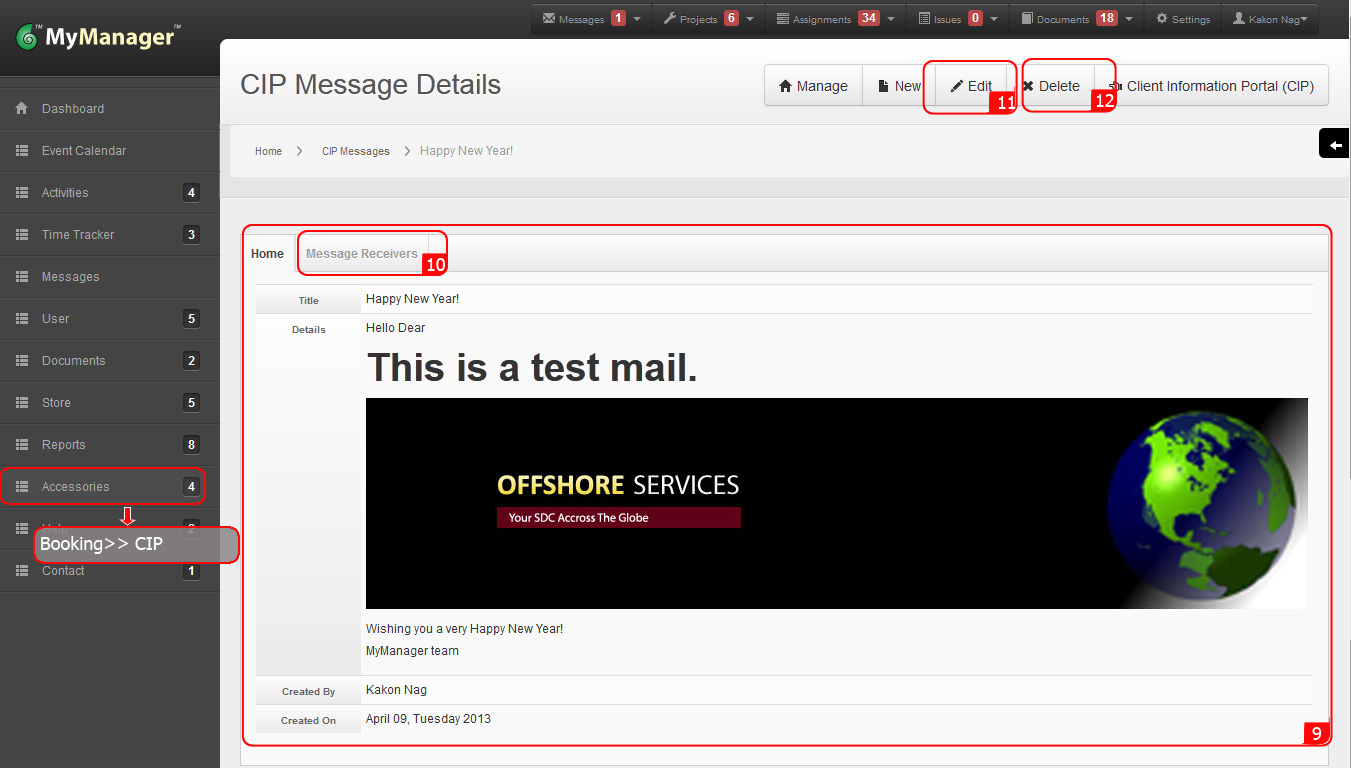1351x768 pixels.
Task: Click the Documents icon in top bar
Action: pos(1027,19)
